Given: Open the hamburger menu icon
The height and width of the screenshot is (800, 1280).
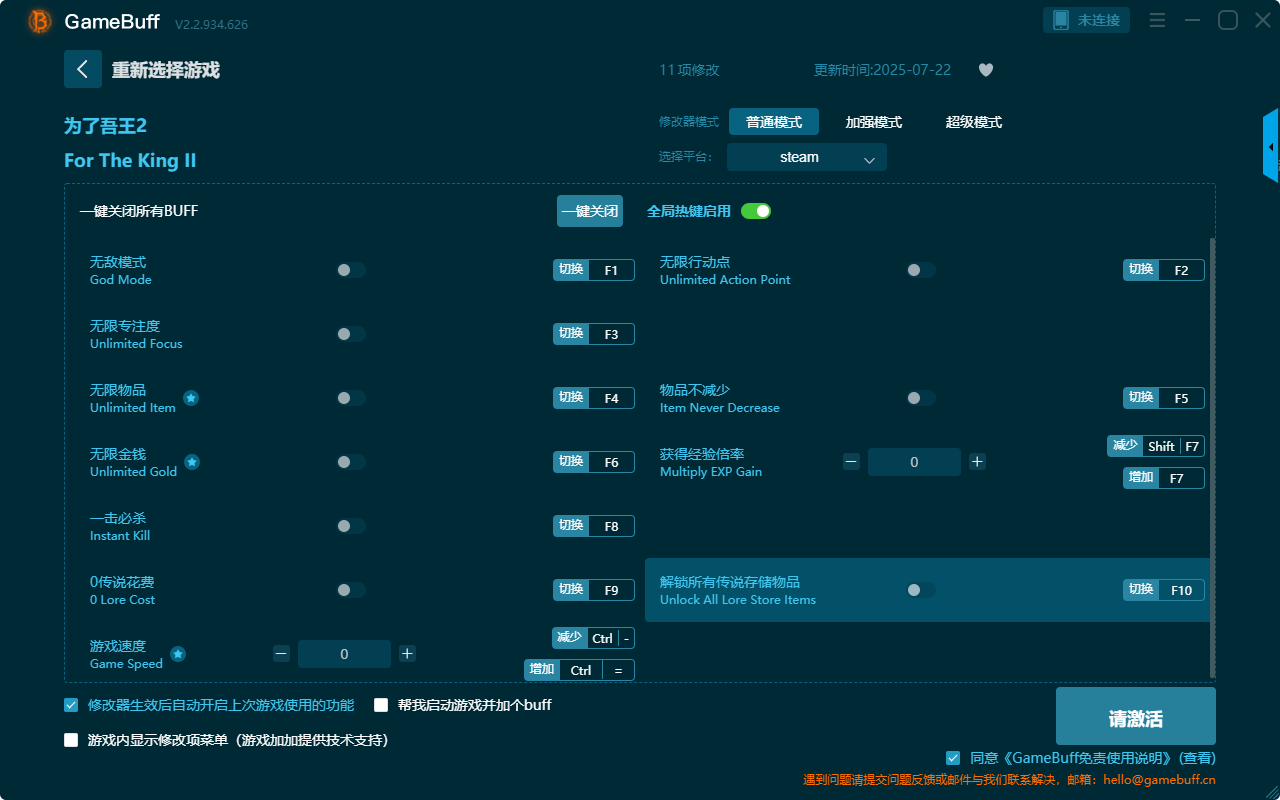Looking at the screenshot, I should click(x=1157, y=20).
